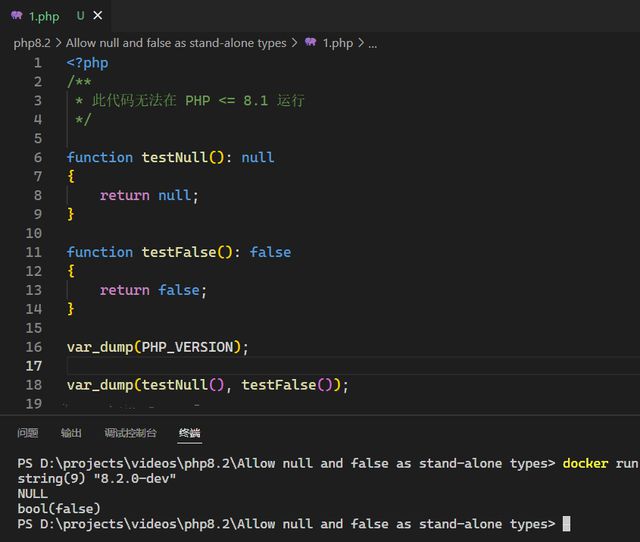Click the elephant file icon in the breadcrumb
The width and height of the screenshot is (640, 542).
[310, 43]
